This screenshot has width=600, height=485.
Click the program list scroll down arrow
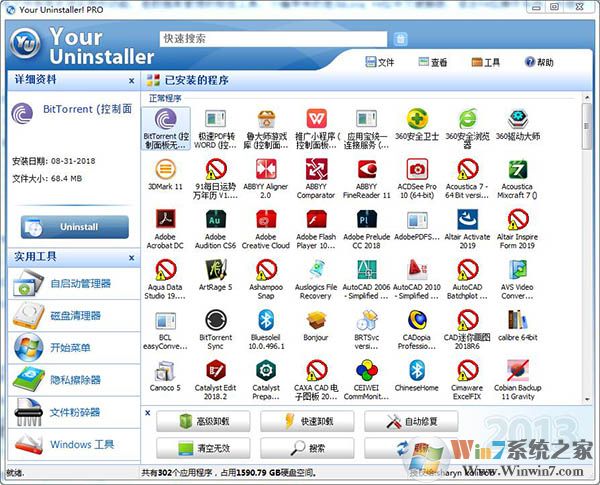click(x=587, y=399)
